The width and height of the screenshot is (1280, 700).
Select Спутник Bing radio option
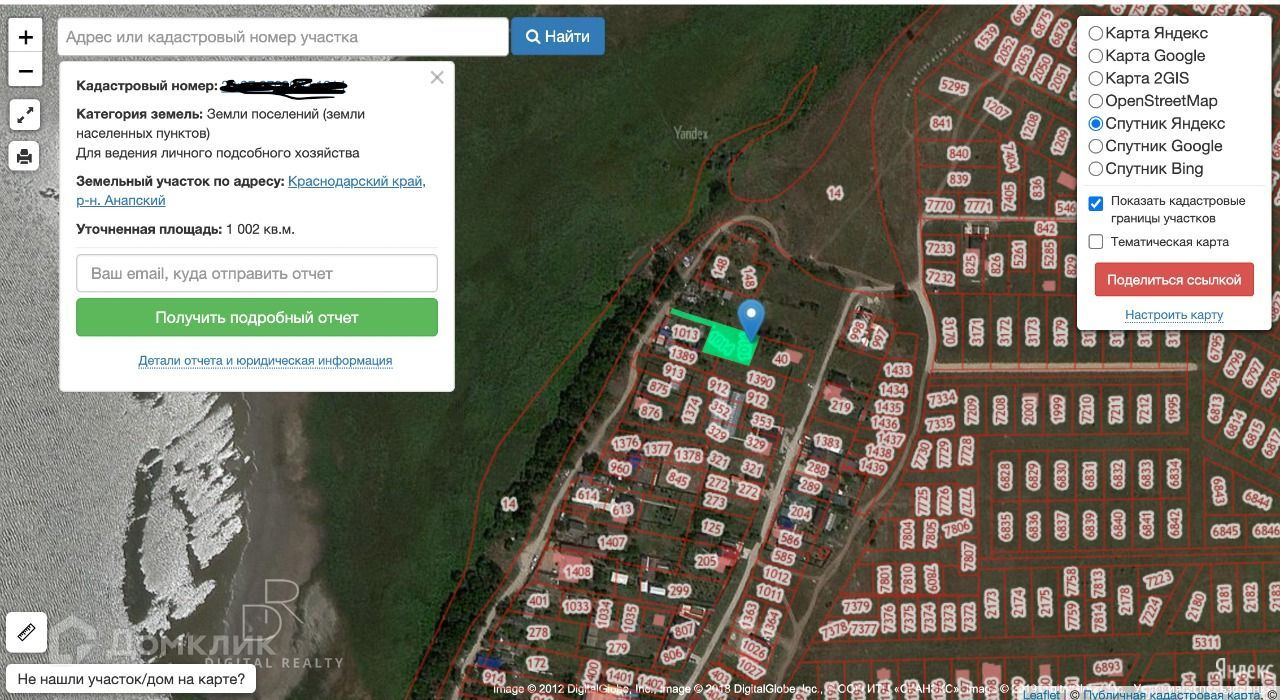pos(1096,169)
